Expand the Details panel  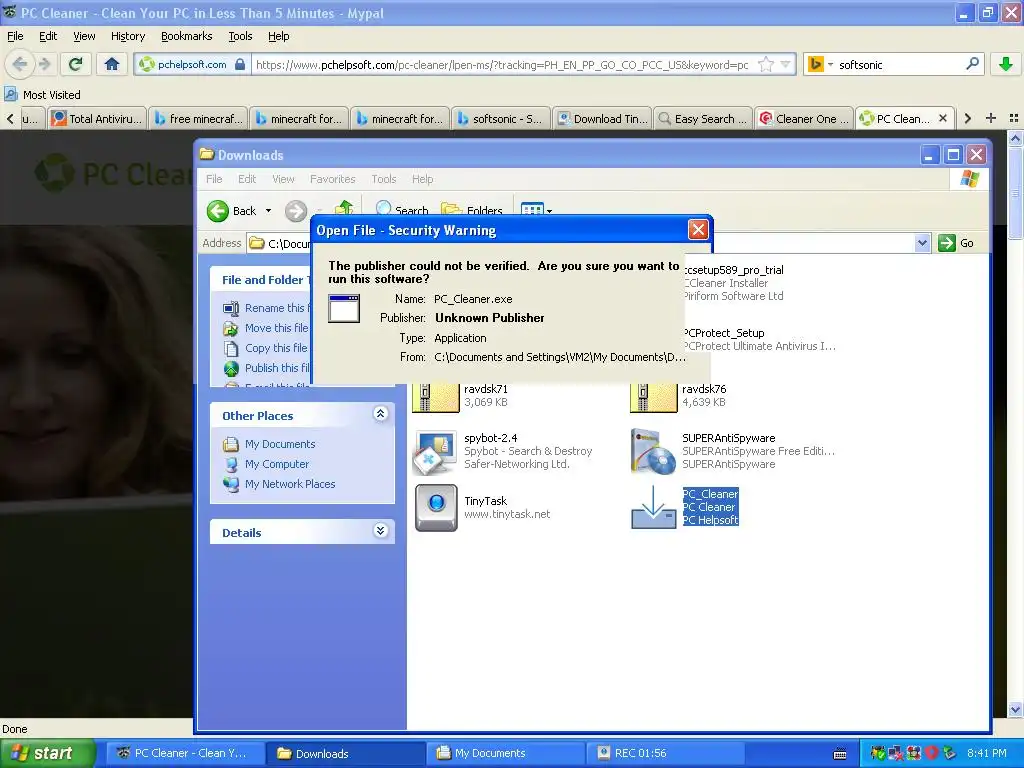point(380,530)
